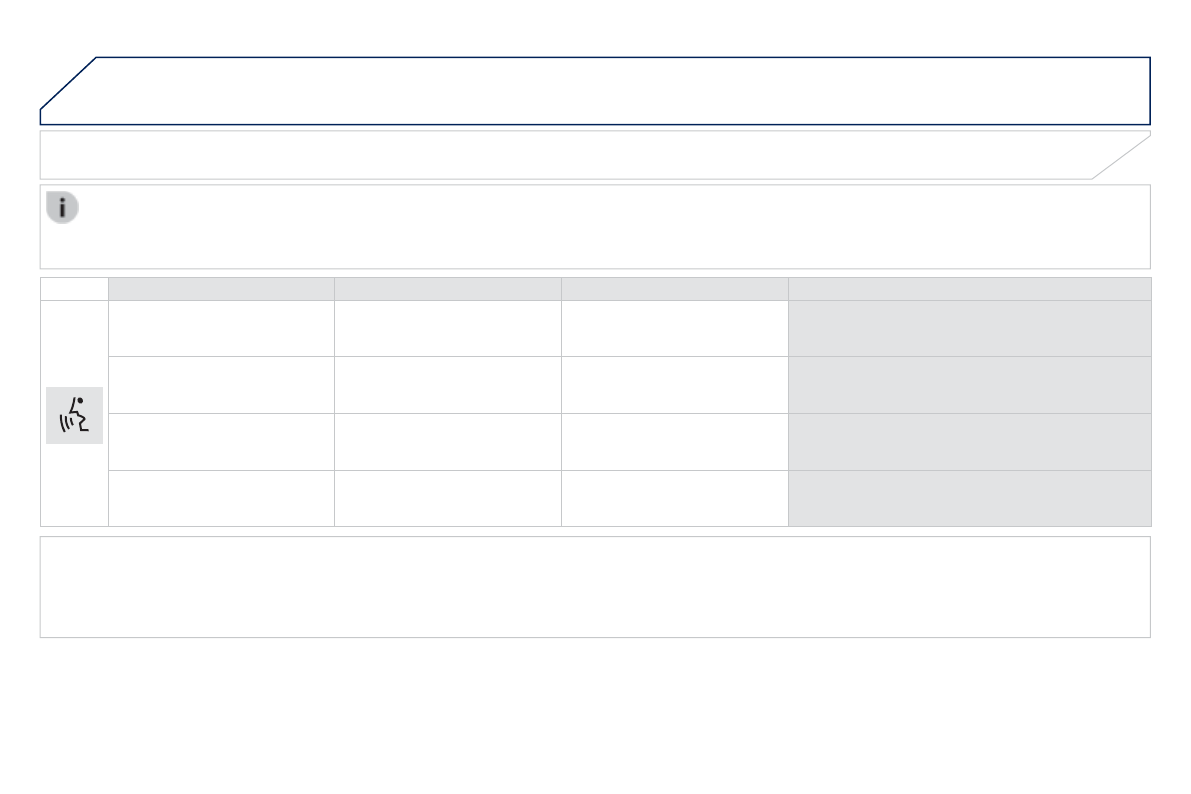This screenshot has width=1191, height=794.
Task: Click the blank header cell above the massage icon
Action: pos(74,289)
